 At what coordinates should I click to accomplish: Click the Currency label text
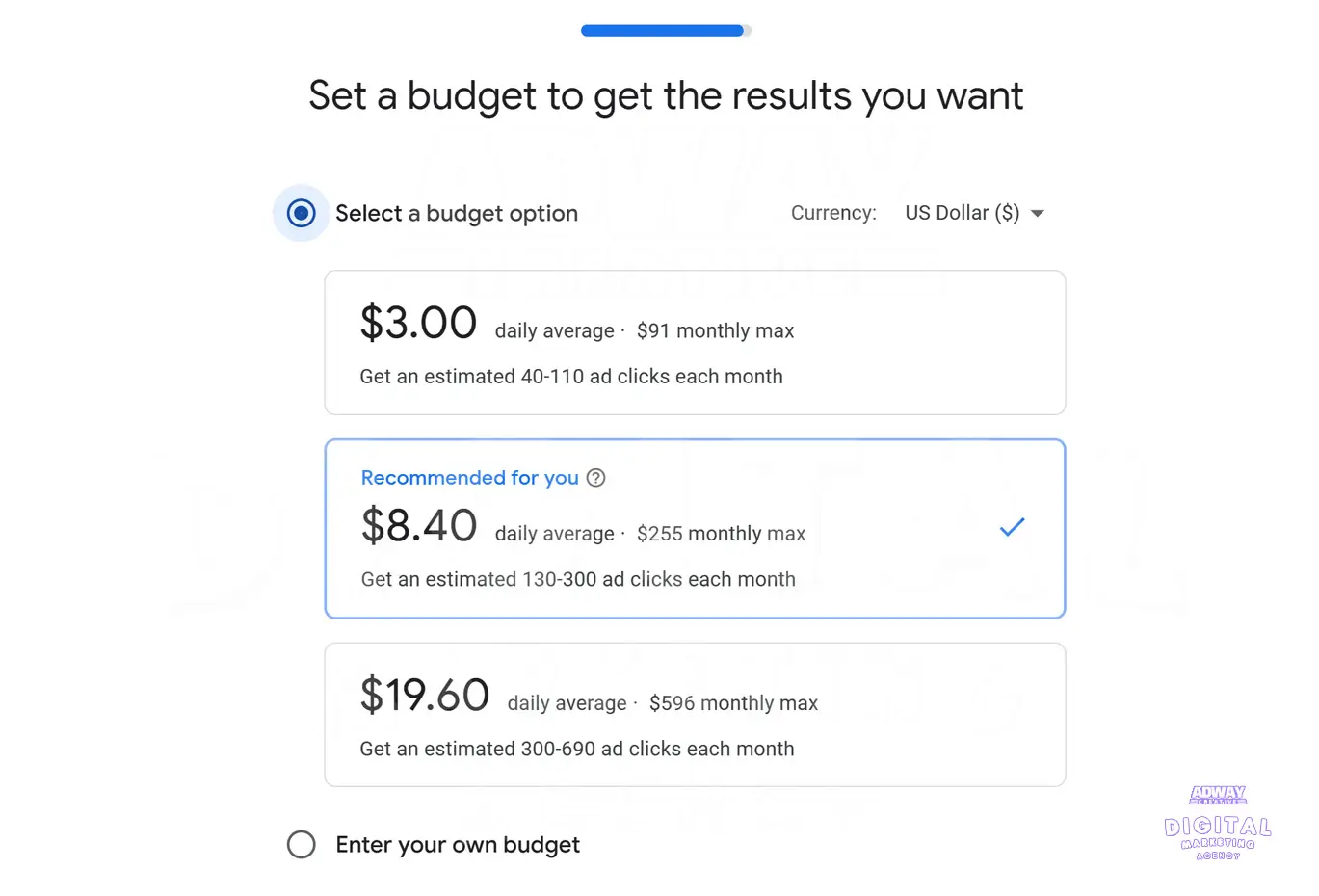point(832,213)
